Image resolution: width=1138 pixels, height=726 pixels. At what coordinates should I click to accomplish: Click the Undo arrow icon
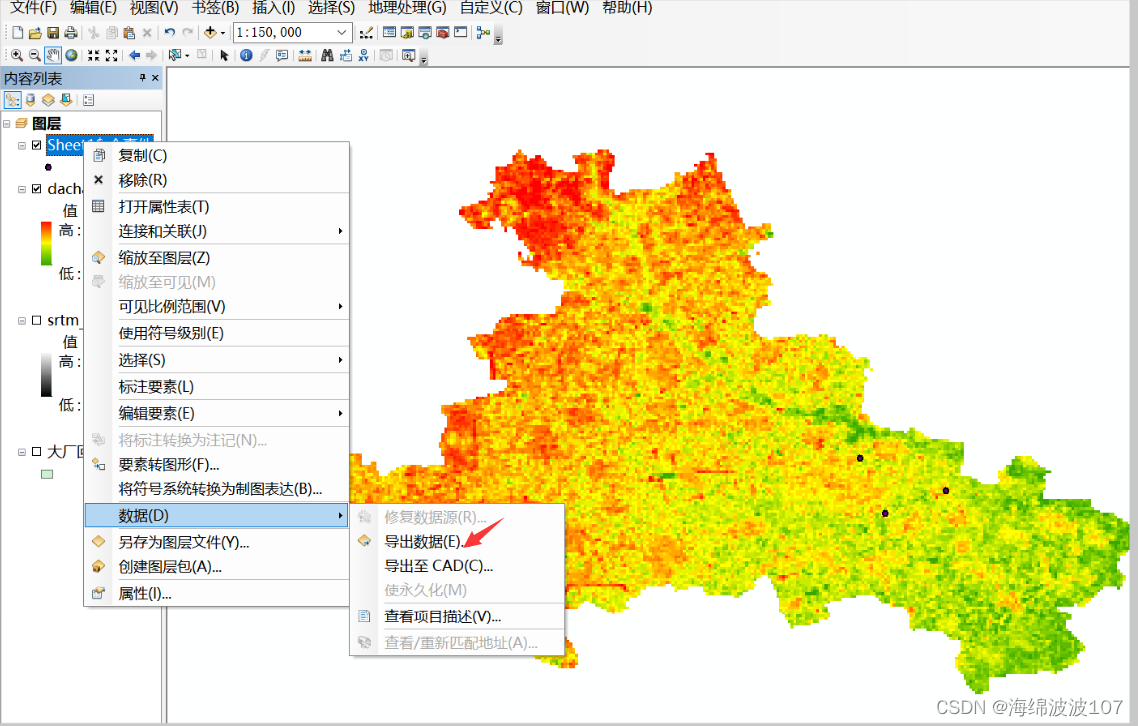click(x=170, y=33)
